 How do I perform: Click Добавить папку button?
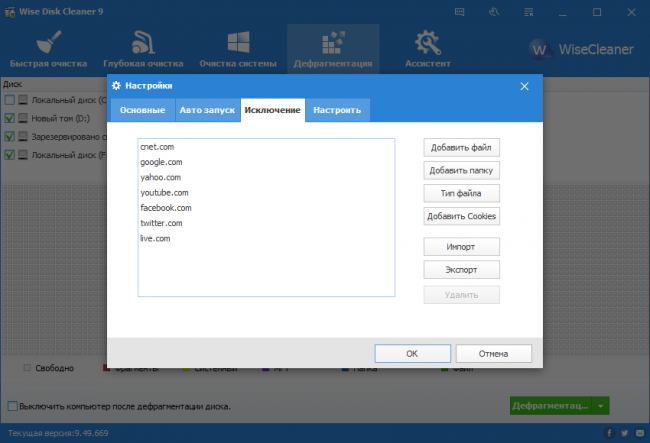[x=461, y=170]
